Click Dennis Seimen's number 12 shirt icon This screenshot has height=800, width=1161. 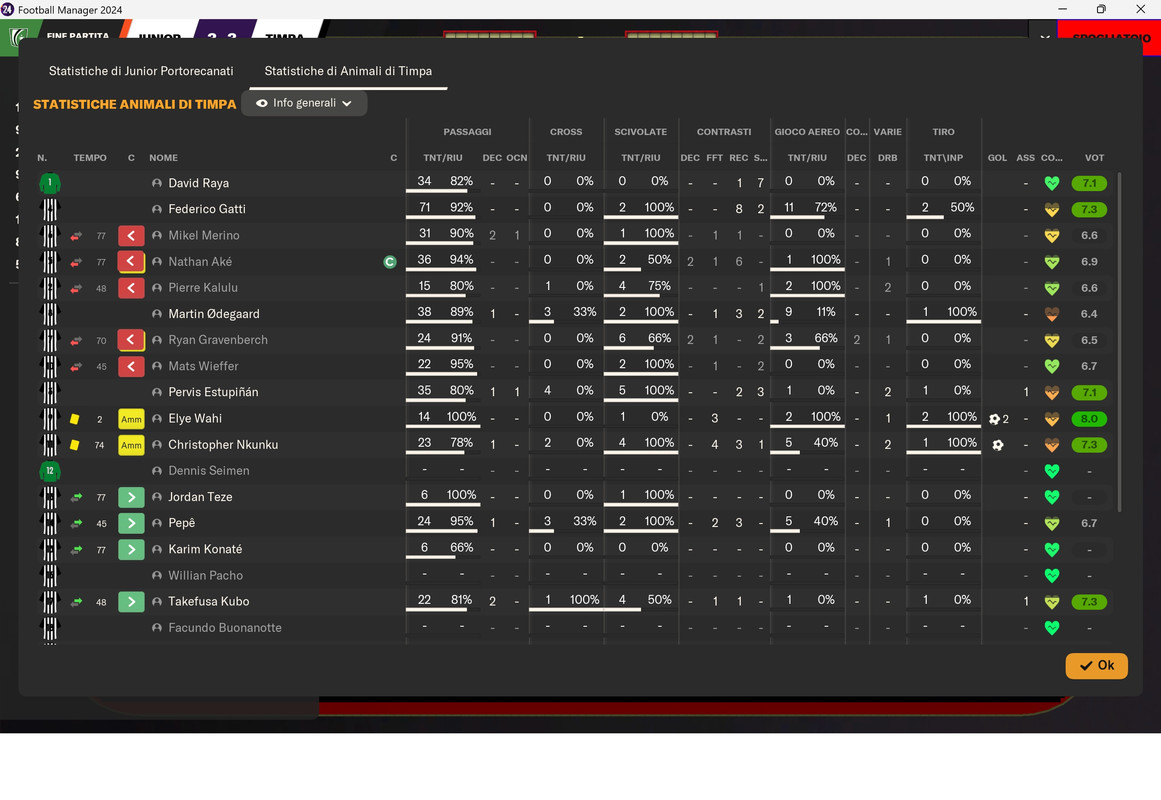point(50,470)
